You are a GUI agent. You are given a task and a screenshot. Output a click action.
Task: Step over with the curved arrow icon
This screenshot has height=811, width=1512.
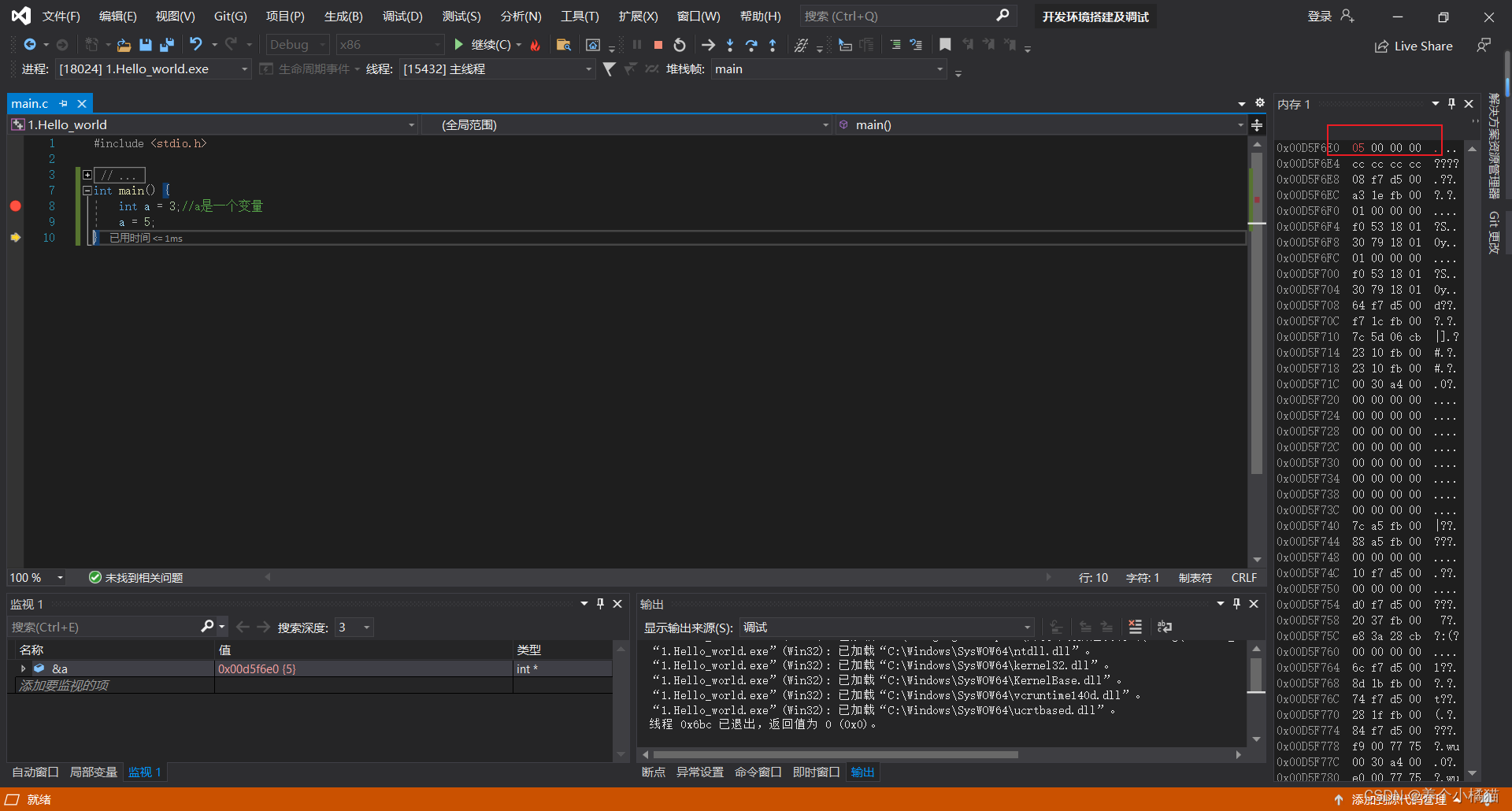coord(751,45)
